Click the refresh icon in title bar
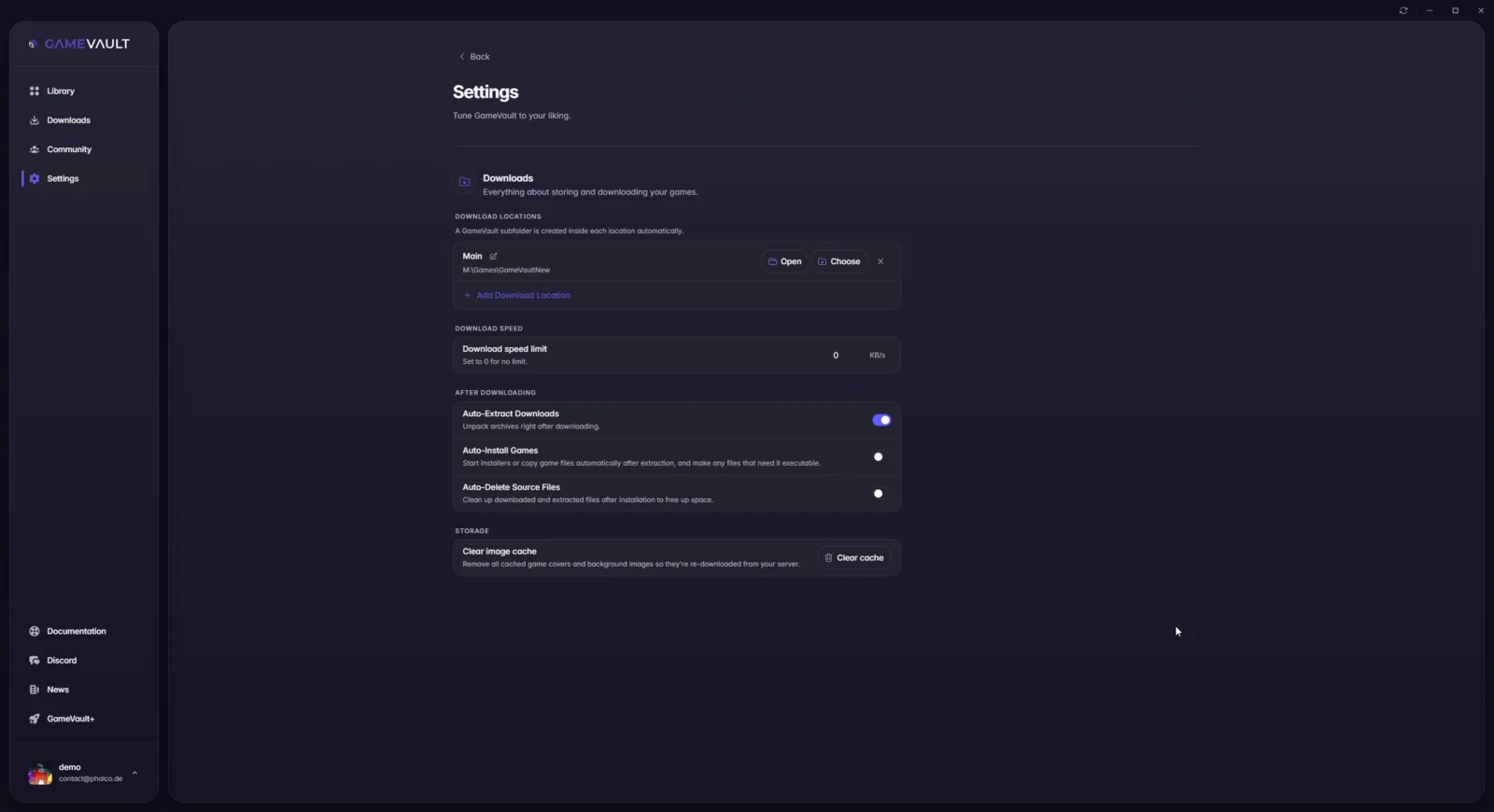Image resolution: width=1494 pixels, height=812 pixels. click(x=1403, y=10)
